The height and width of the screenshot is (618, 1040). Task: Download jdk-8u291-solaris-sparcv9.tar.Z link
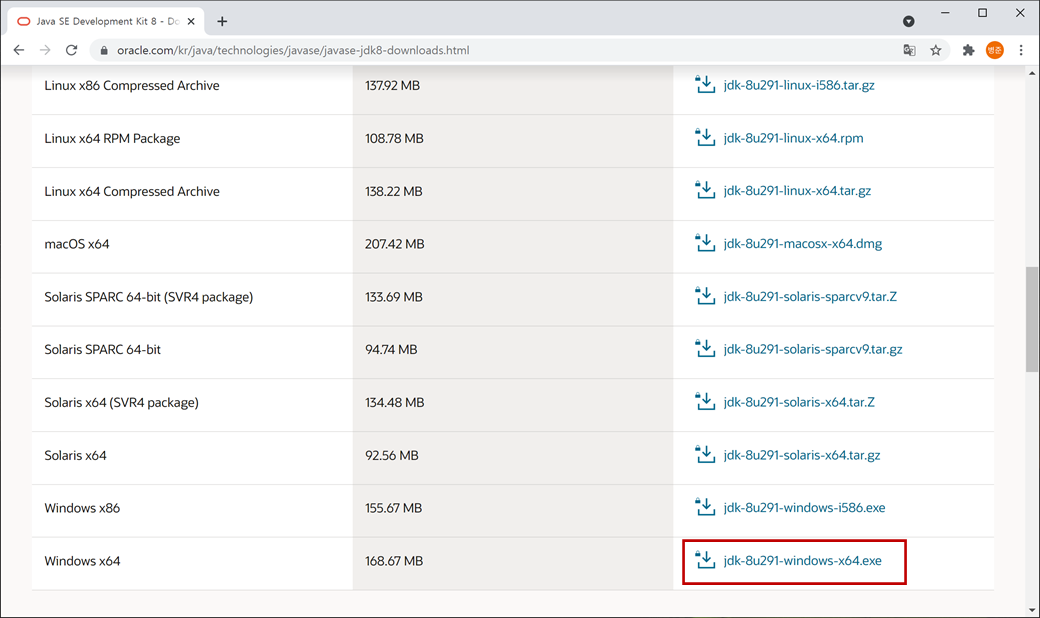(x=811, y=296)
